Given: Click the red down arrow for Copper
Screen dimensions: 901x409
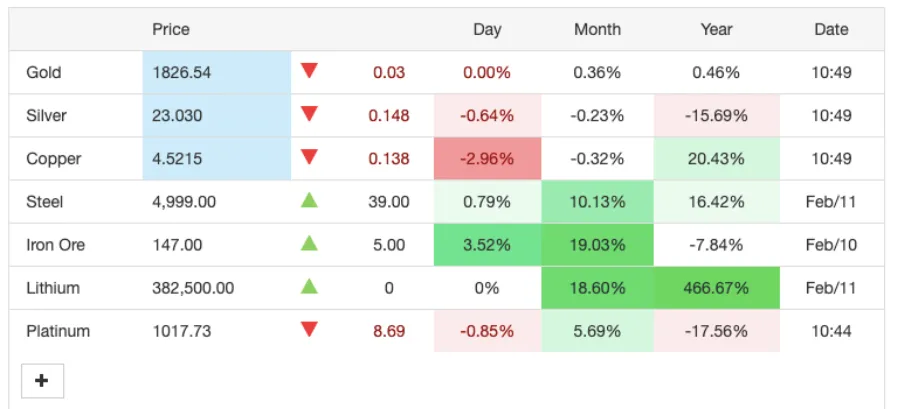Looking at the screenshot, I should coord(309,157).
